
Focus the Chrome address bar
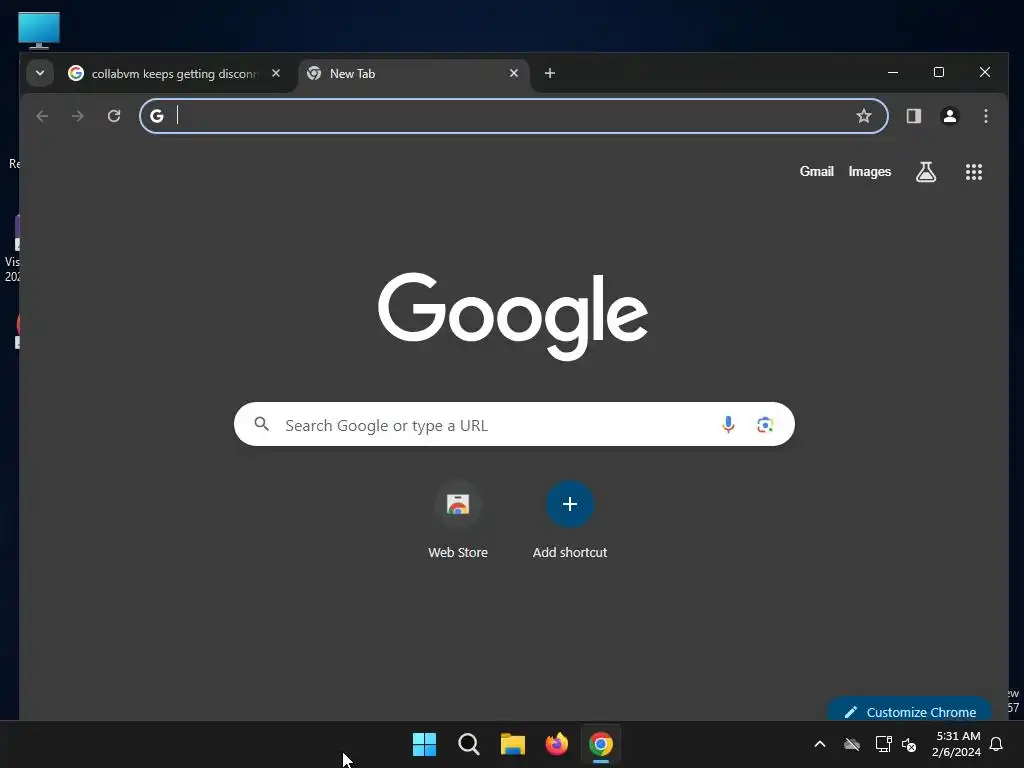point(514,116)
